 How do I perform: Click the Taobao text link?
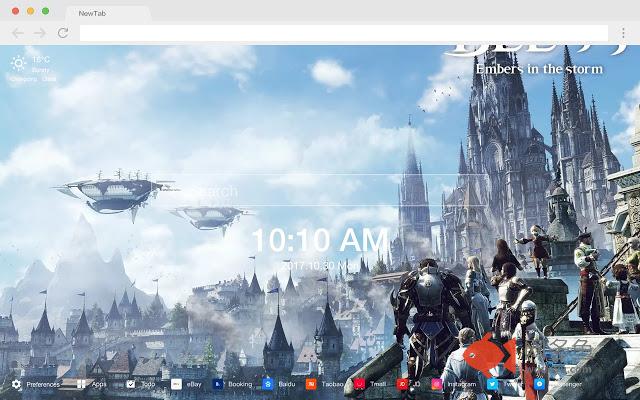pyautogui.click(x=332, y=384)
